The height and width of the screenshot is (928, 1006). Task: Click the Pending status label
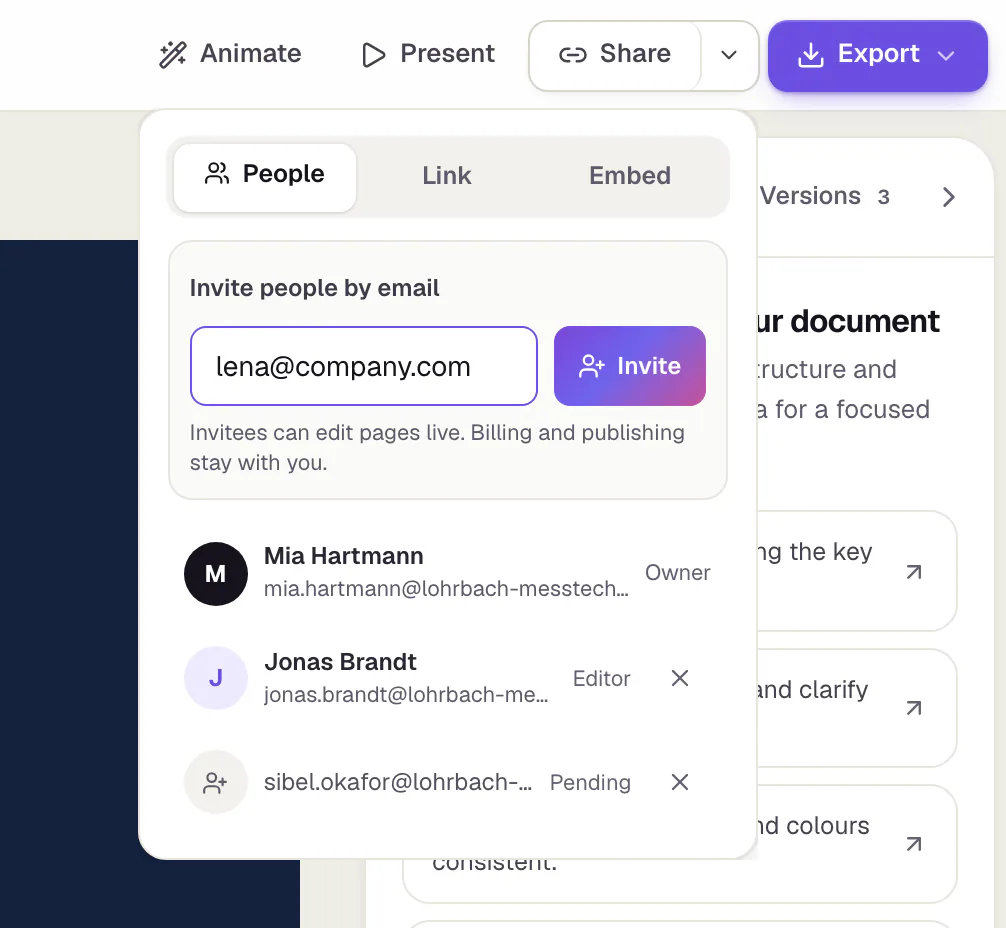point(590,782)
